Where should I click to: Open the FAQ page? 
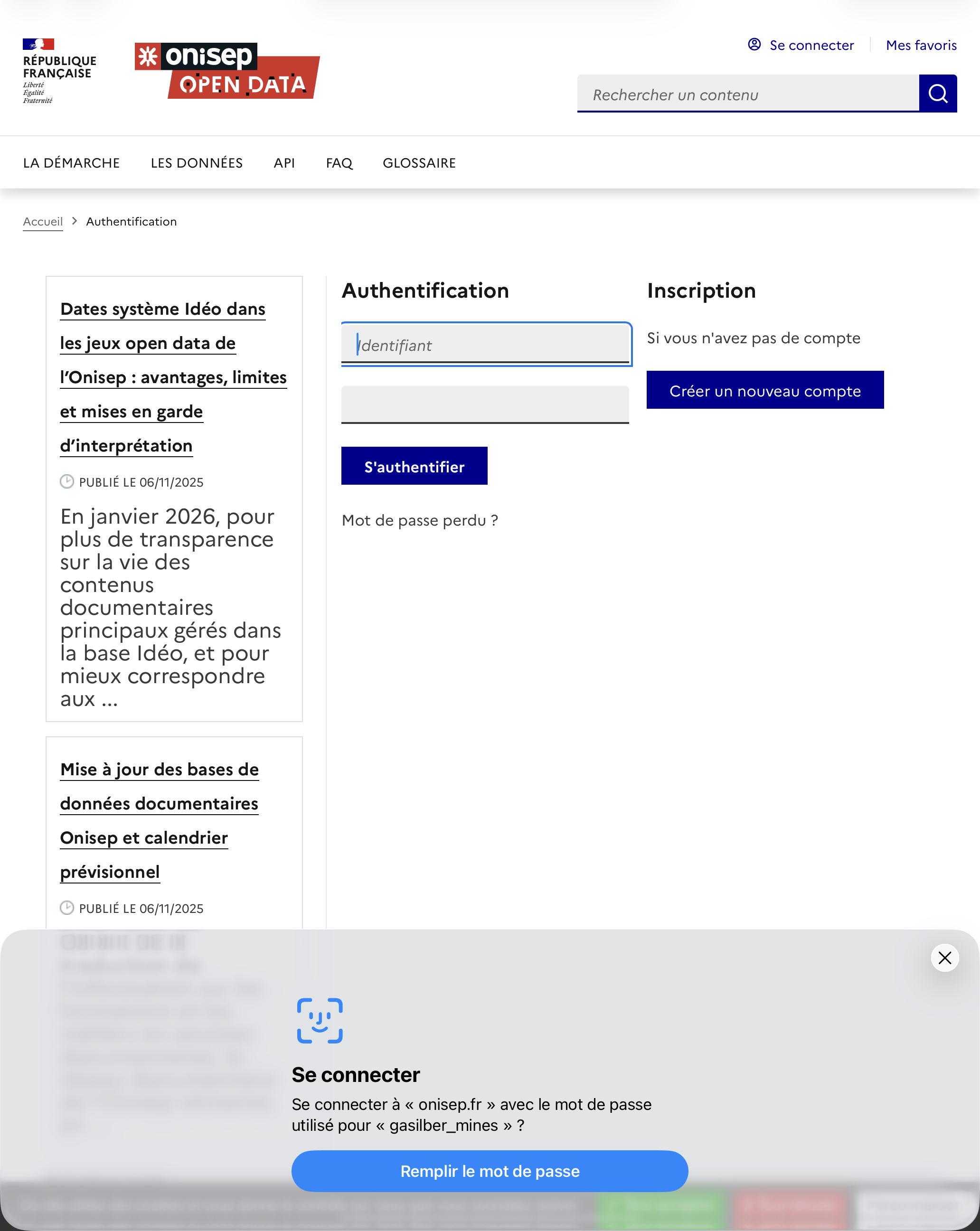(339, 163)
